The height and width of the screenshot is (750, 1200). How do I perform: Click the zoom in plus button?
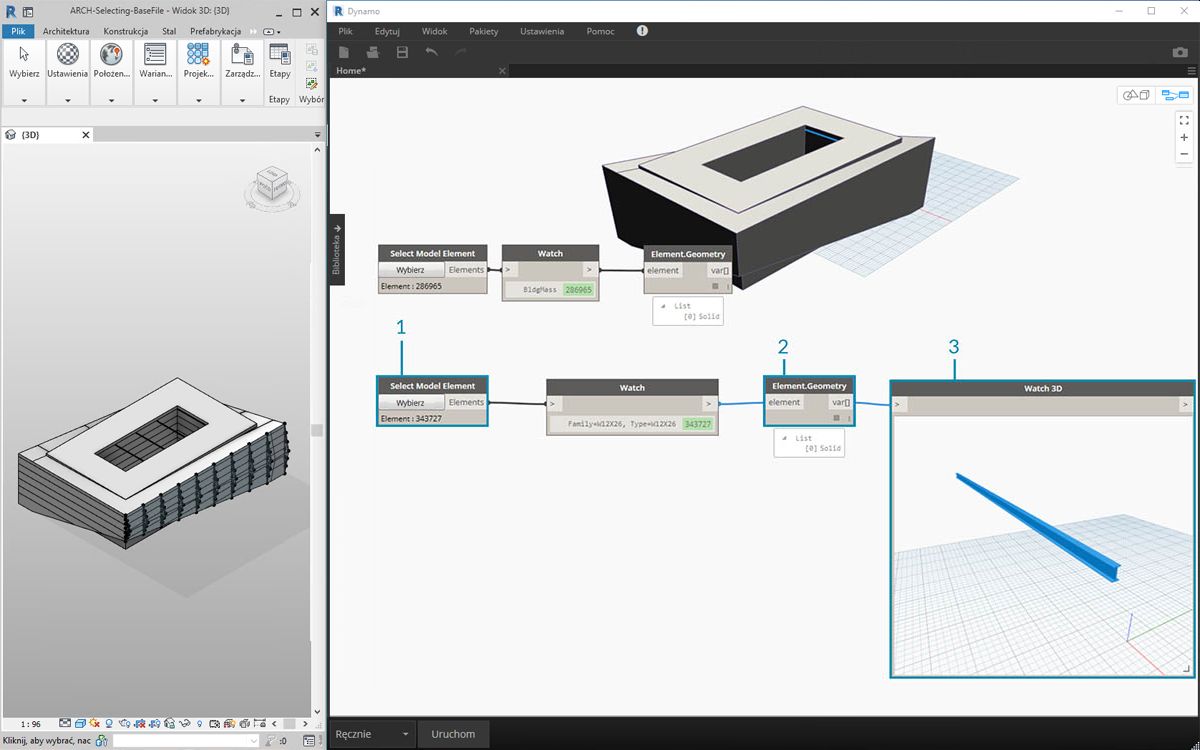point(1184,137)
